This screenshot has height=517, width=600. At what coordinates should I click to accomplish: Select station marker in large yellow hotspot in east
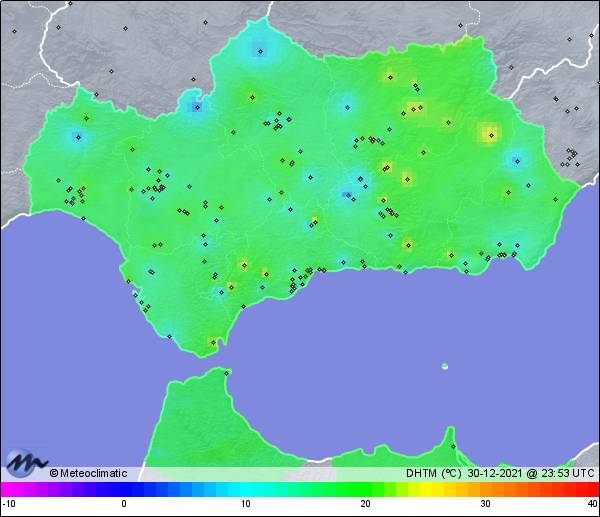click(491, 135)
